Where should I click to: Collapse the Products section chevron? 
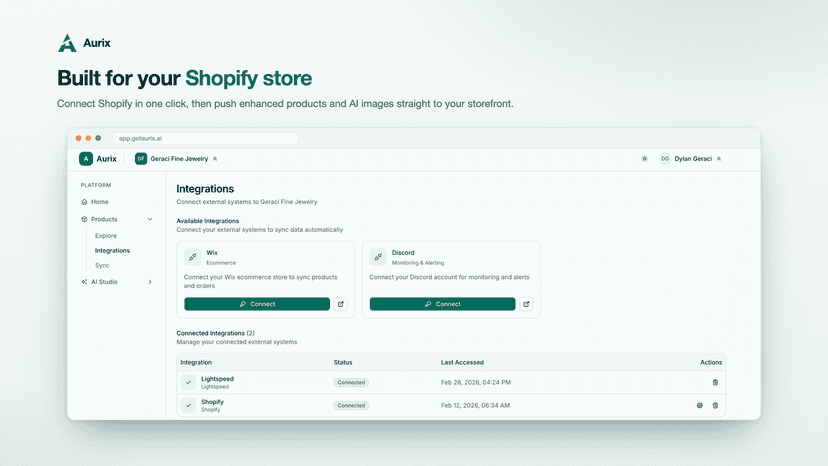coord(150,219)
